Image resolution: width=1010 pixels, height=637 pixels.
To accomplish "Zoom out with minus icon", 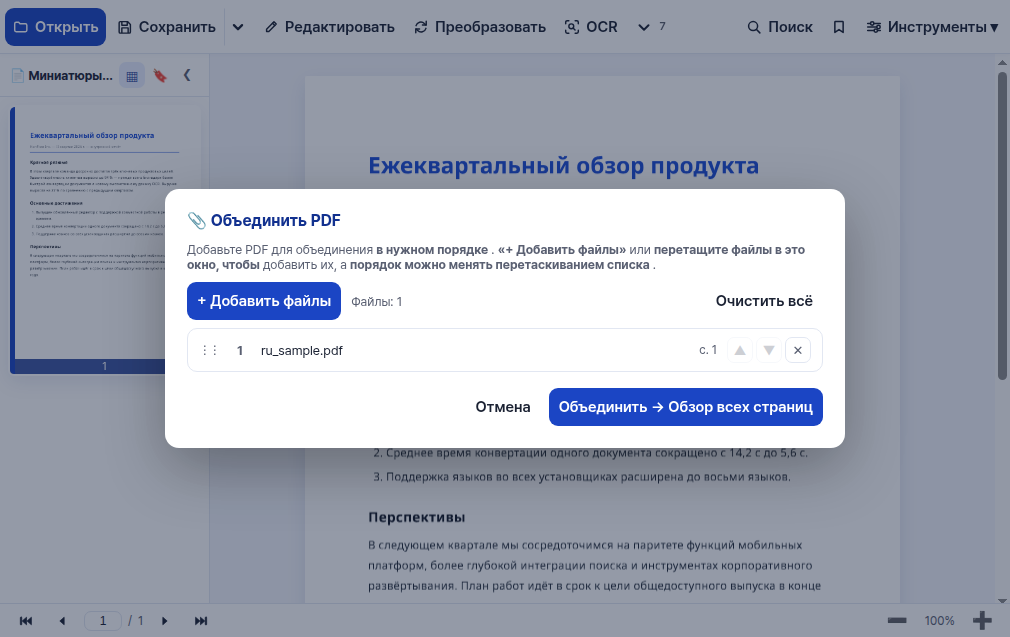I will (897, 621).
